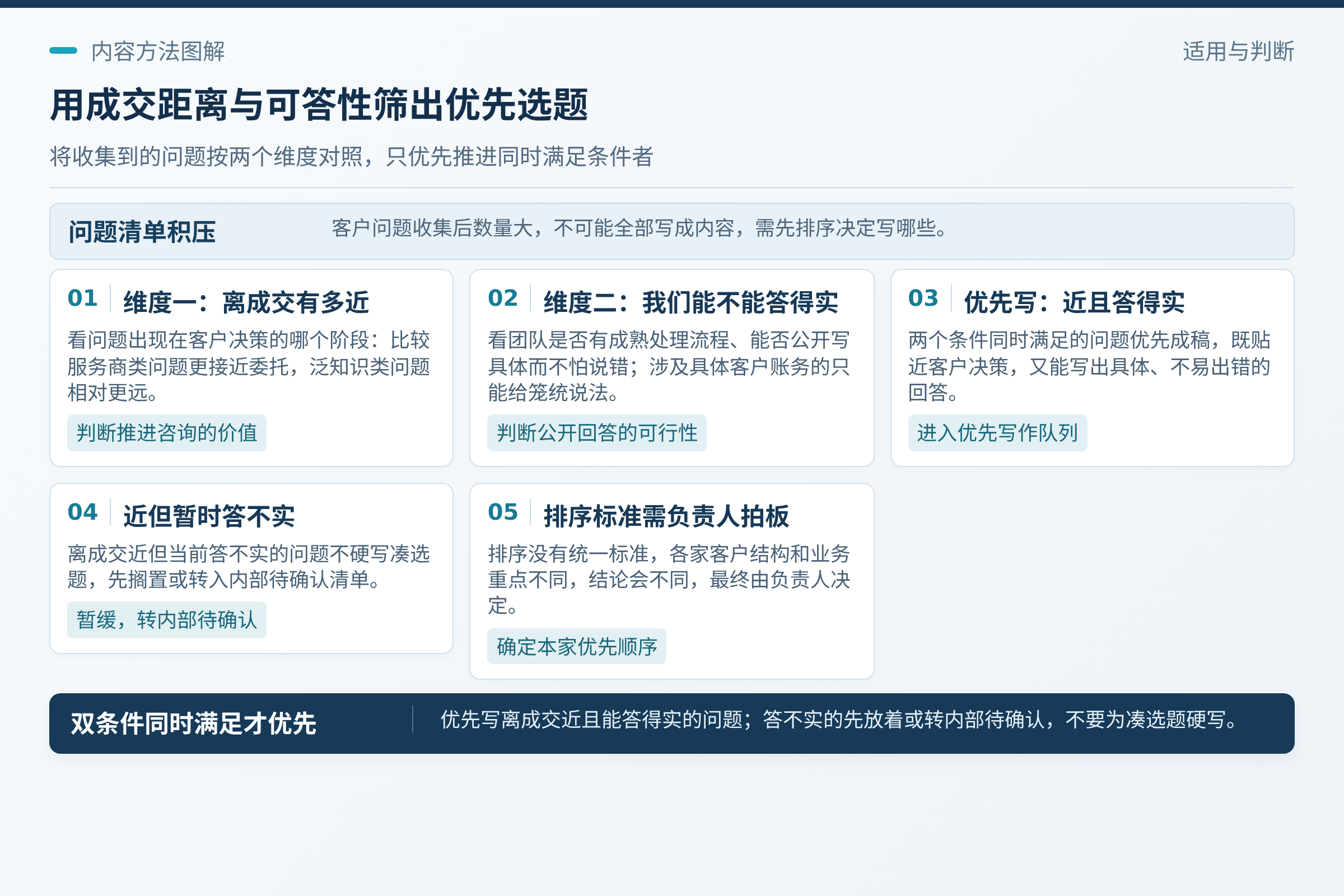
Task: Select heading 近但暂时答不实
Action: pos(209,516)
